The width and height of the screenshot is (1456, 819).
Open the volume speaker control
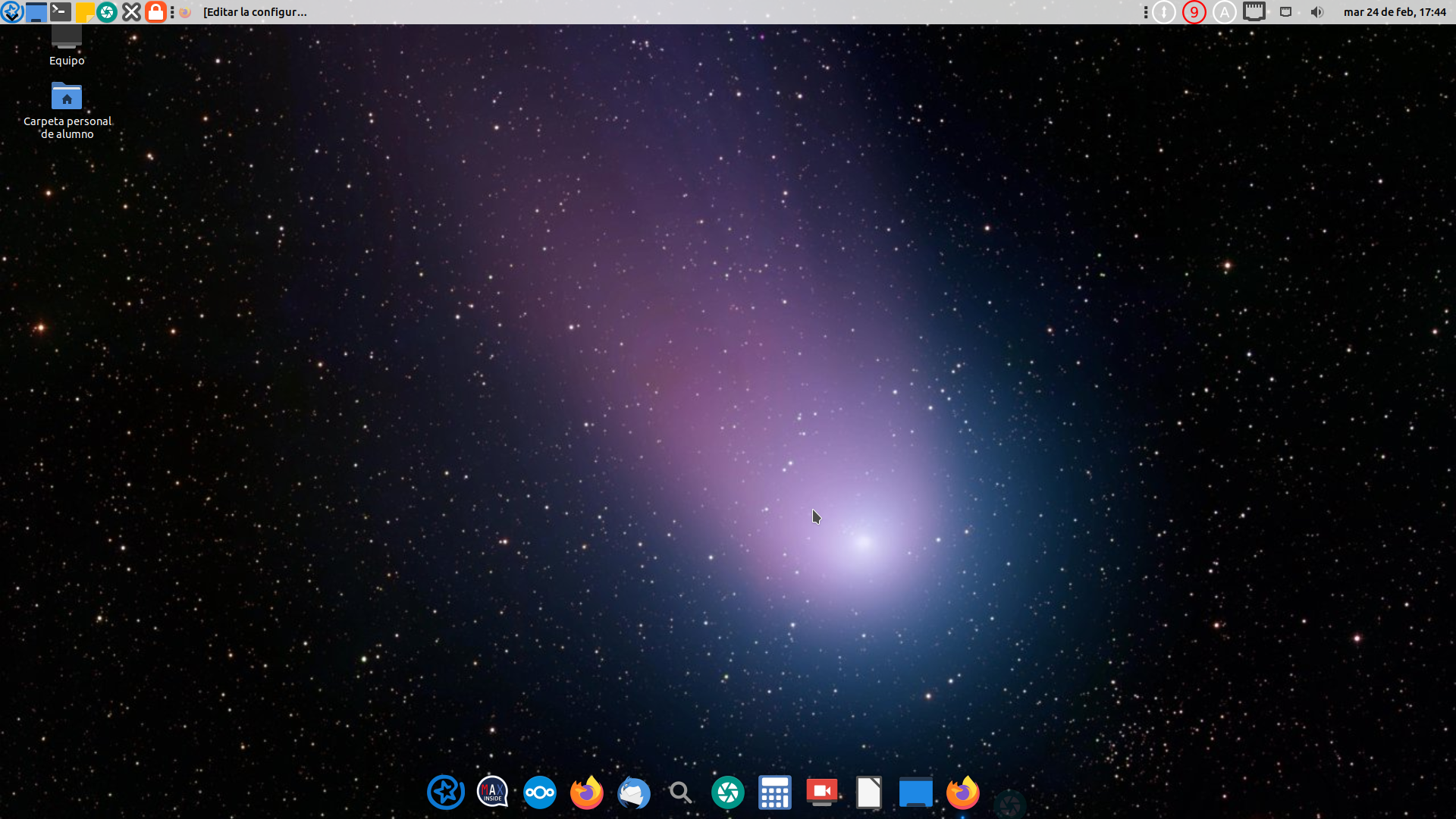1317,12
